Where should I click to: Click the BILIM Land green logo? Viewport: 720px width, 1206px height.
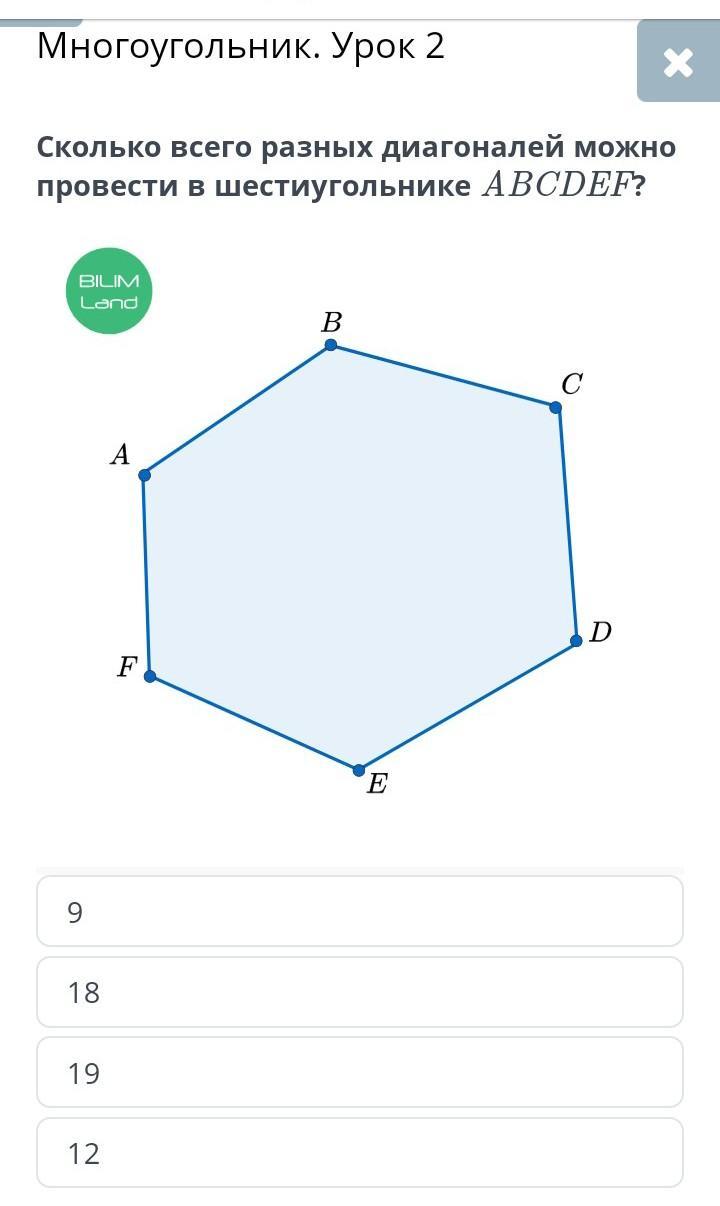click(109, 290)
